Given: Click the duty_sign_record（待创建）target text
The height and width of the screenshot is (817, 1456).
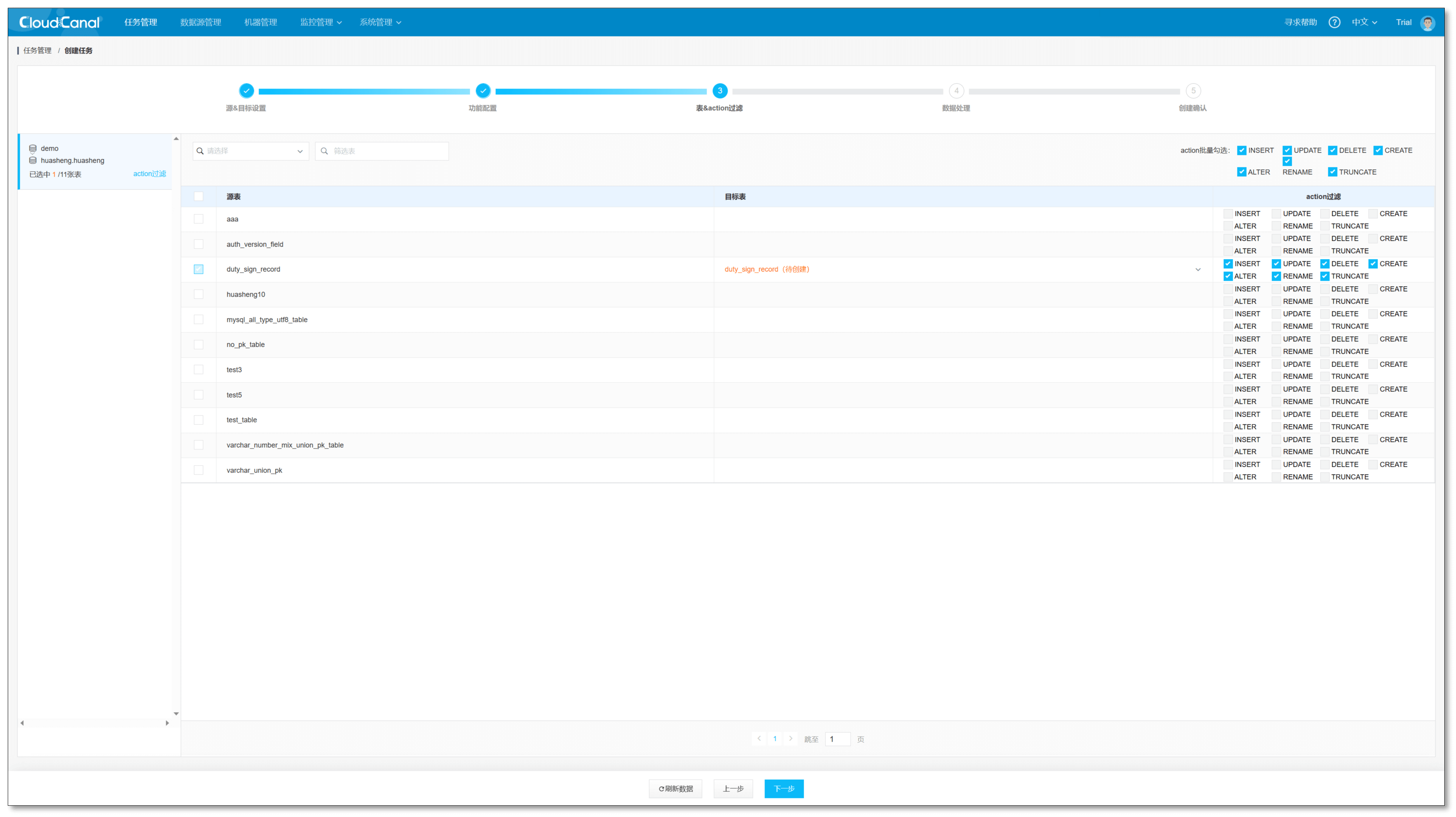Looking at the screenshot, I should pyautogui.click(x=767, y=269).
